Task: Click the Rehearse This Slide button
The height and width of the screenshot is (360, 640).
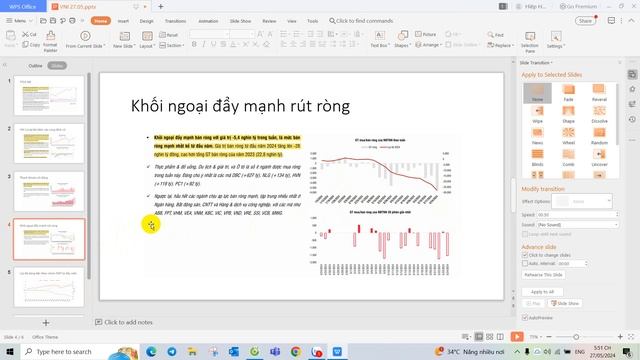Action: [x=543, y=275]
